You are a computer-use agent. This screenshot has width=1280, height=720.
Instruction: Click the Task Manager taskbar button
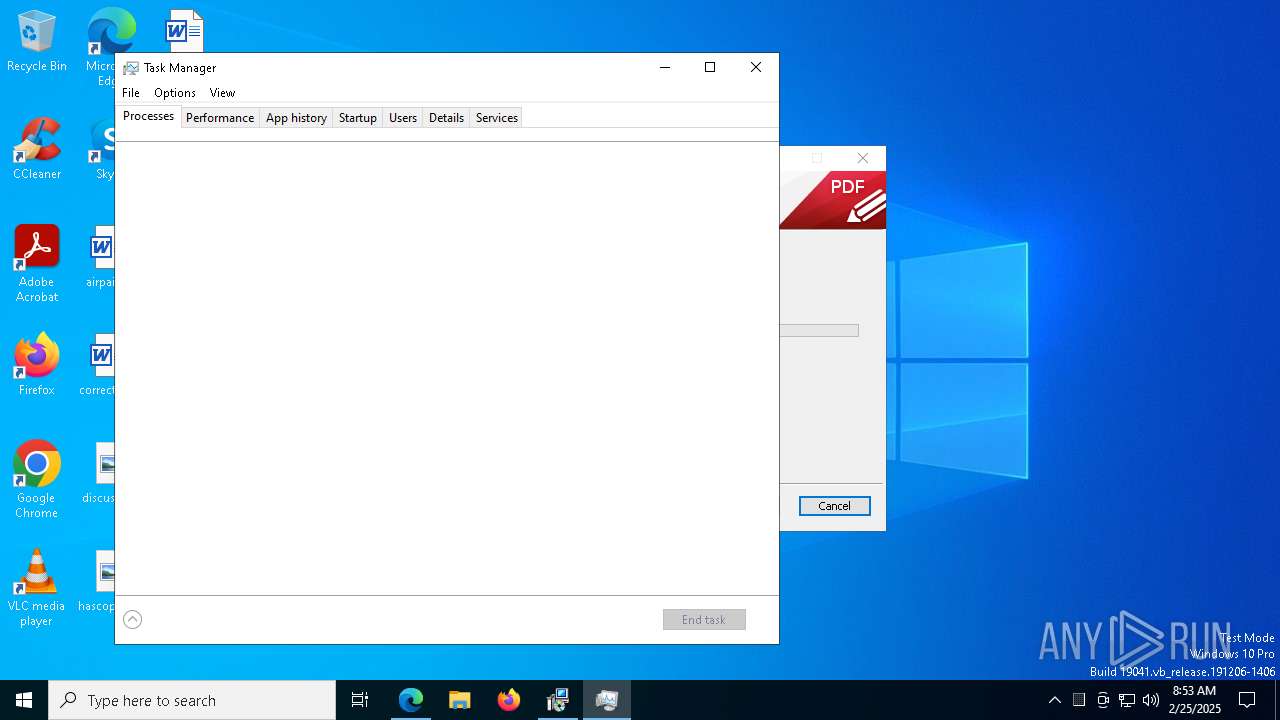tap(607, 700)
